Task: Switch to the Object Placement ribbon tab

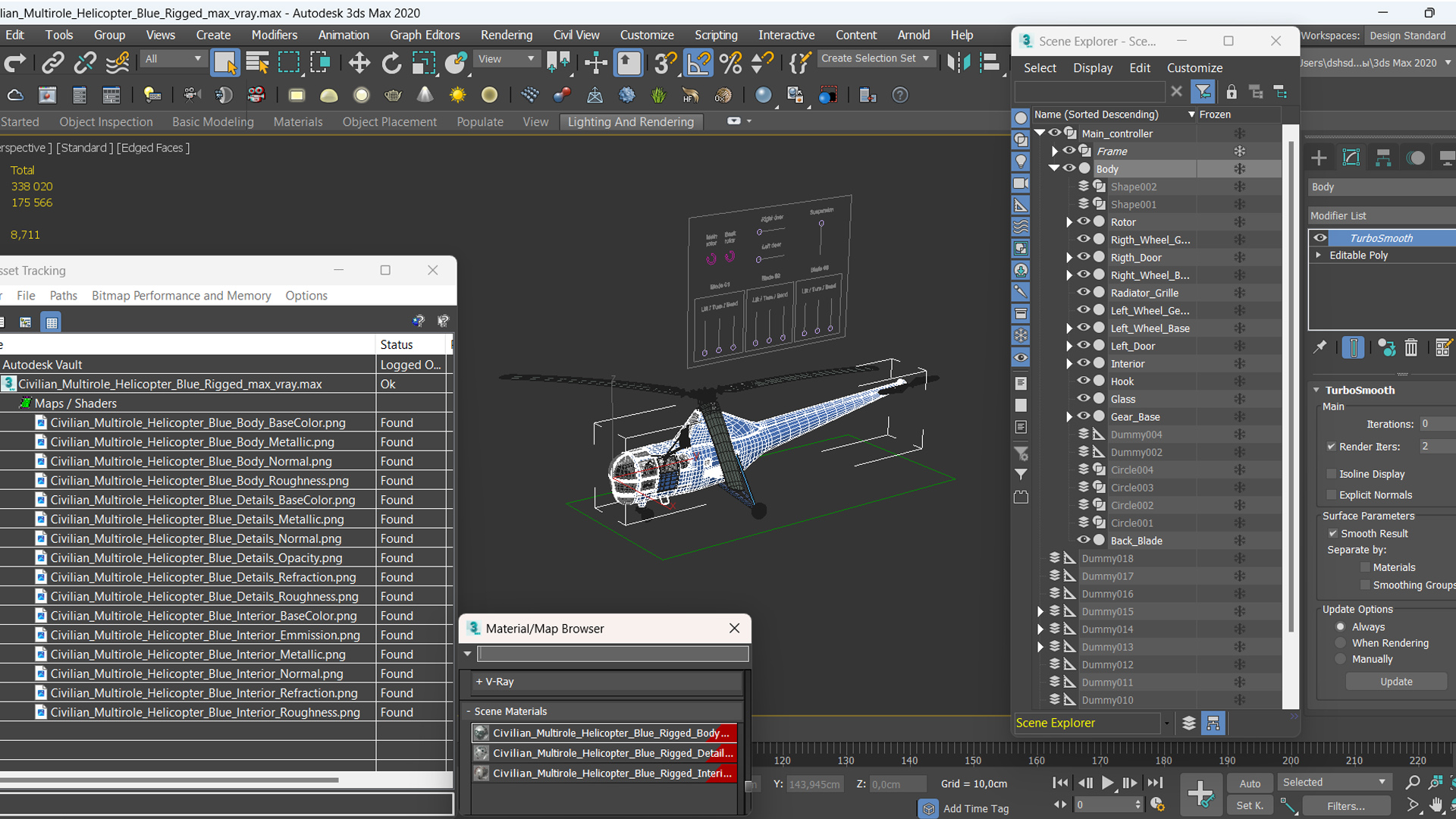Action: (x=389, y=122)
